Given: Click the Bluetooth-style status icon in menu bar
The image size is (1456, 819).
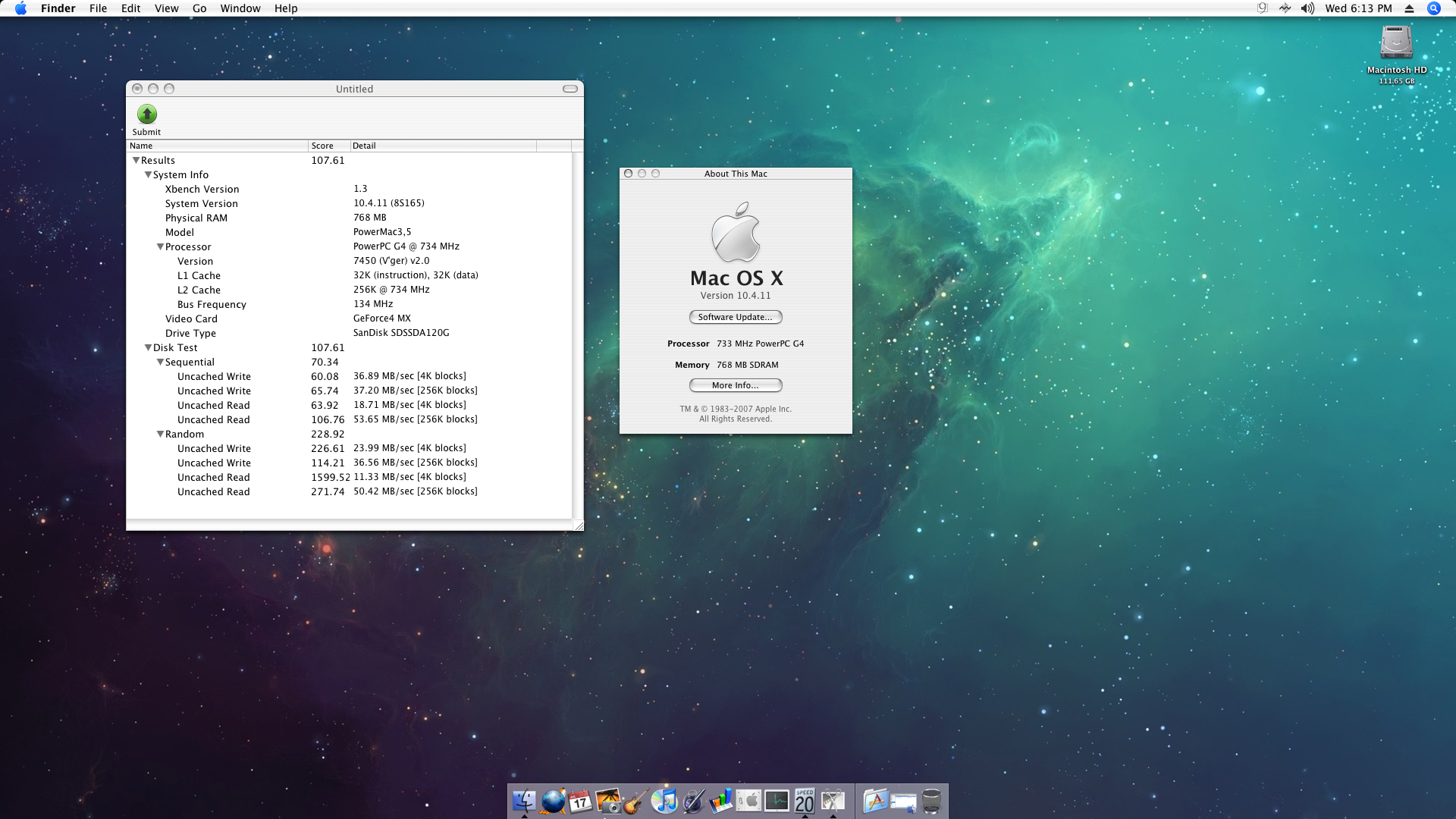Looking at the screenshot, I should pyautogui.click(x=1285, y=8).
